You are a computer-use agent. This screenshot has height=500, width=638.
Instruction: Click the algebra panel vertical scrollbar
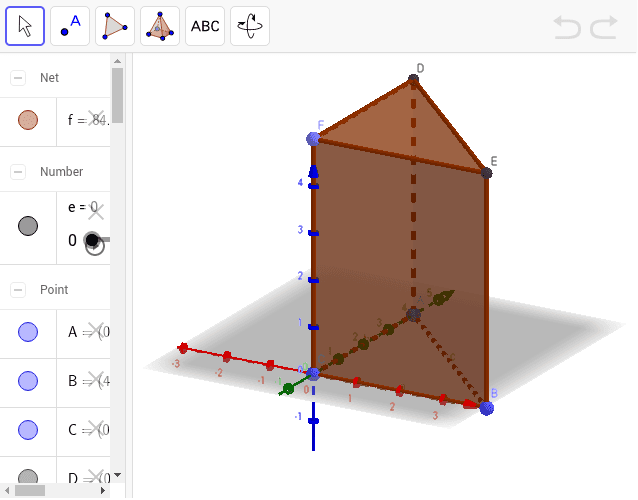click(118, 96)
